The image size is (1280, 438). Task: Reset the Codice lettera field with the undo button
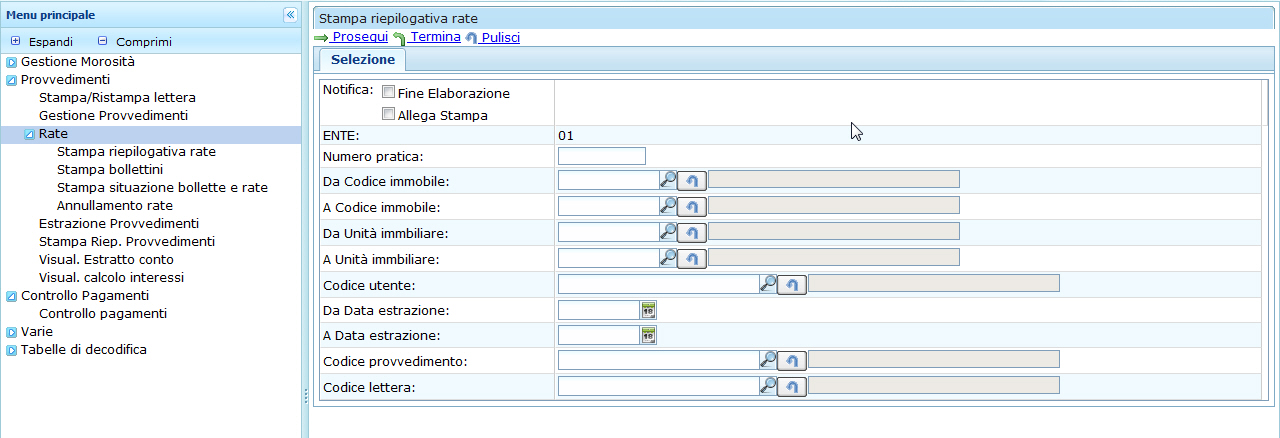pos(792,386)
